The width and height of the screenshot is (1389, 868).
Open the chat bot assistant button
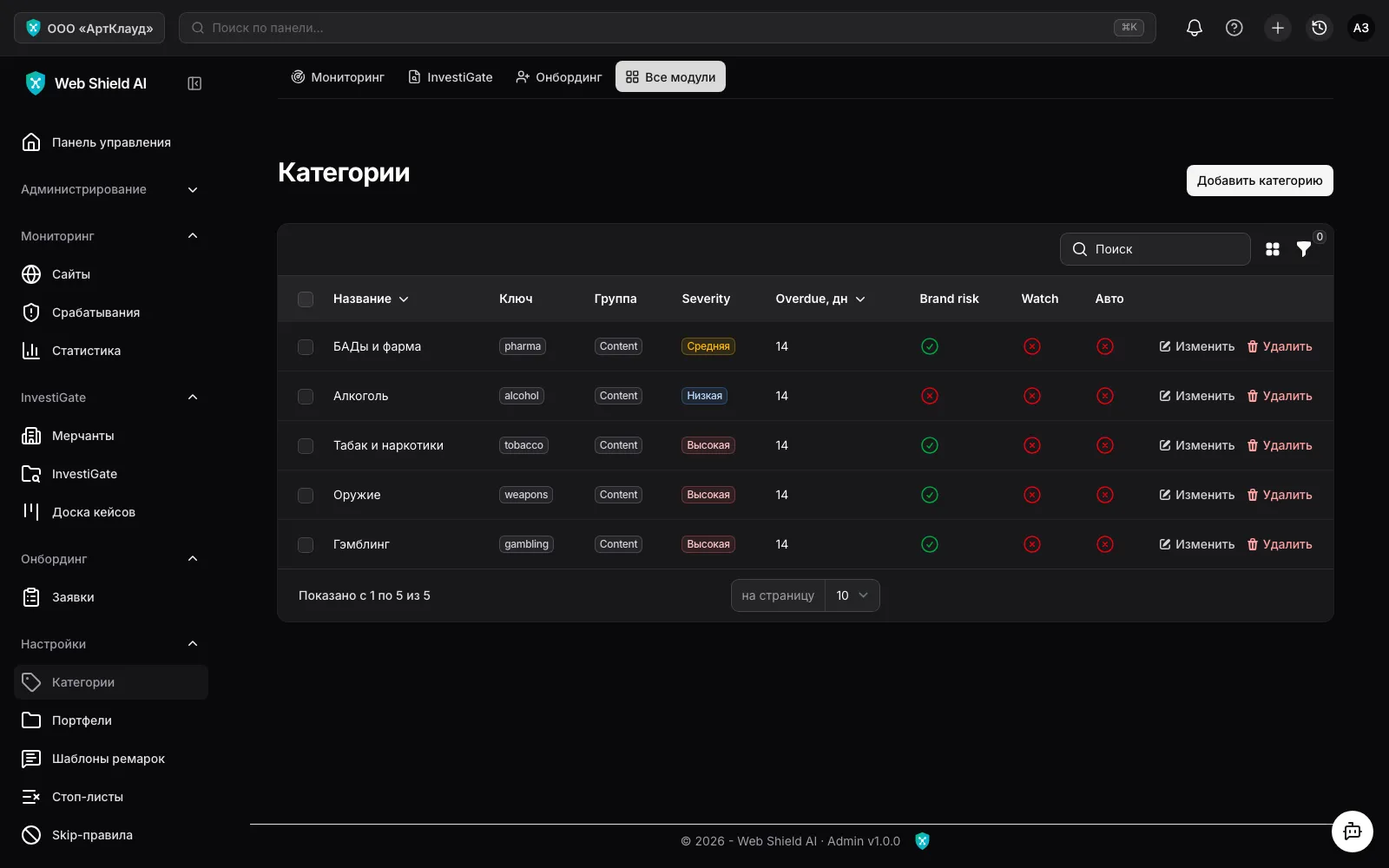click(1353, 832)
